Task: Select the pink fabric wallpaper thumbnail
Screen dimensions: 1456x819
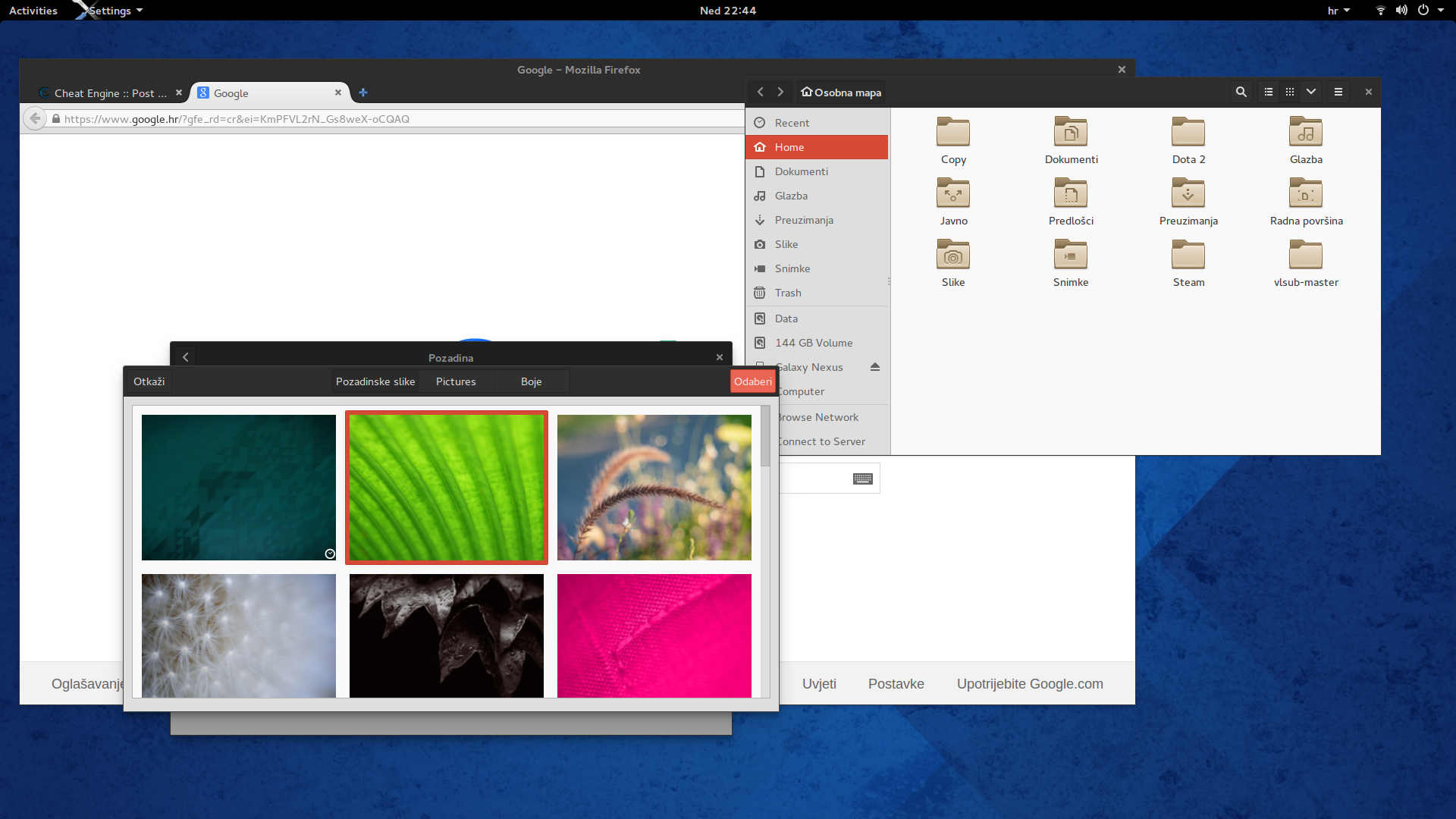Action: point(654,635)
